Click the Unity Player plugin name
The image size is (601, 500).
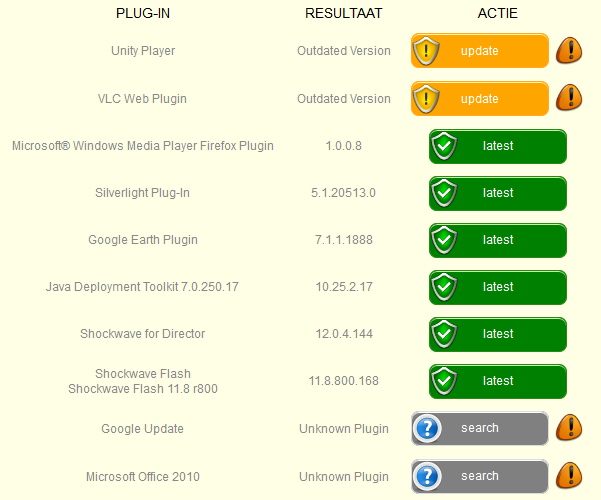[x=143, y=51]
